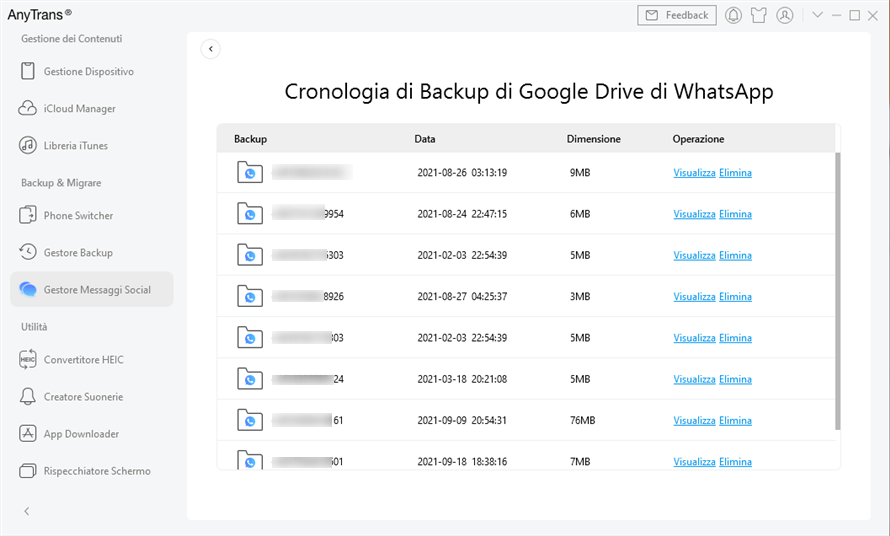The image size is (890, 536).
Task: Click the social messages chat bubble icon
Action: [27, 289]
